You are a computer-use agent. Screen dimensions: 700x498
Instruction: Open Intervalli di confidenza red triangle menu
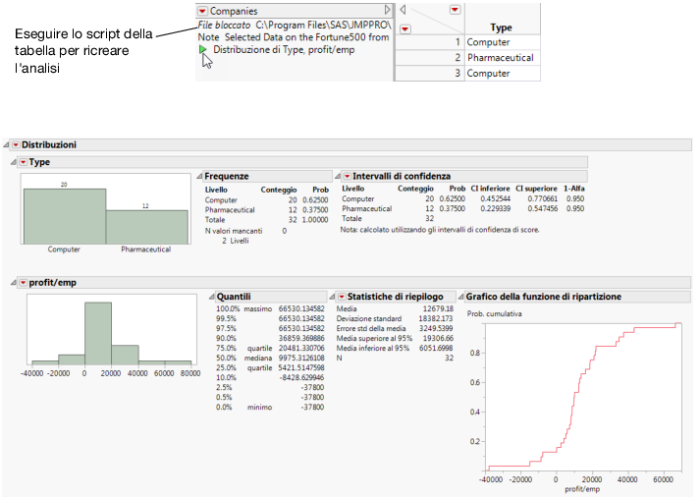click(x=347, y=176)
